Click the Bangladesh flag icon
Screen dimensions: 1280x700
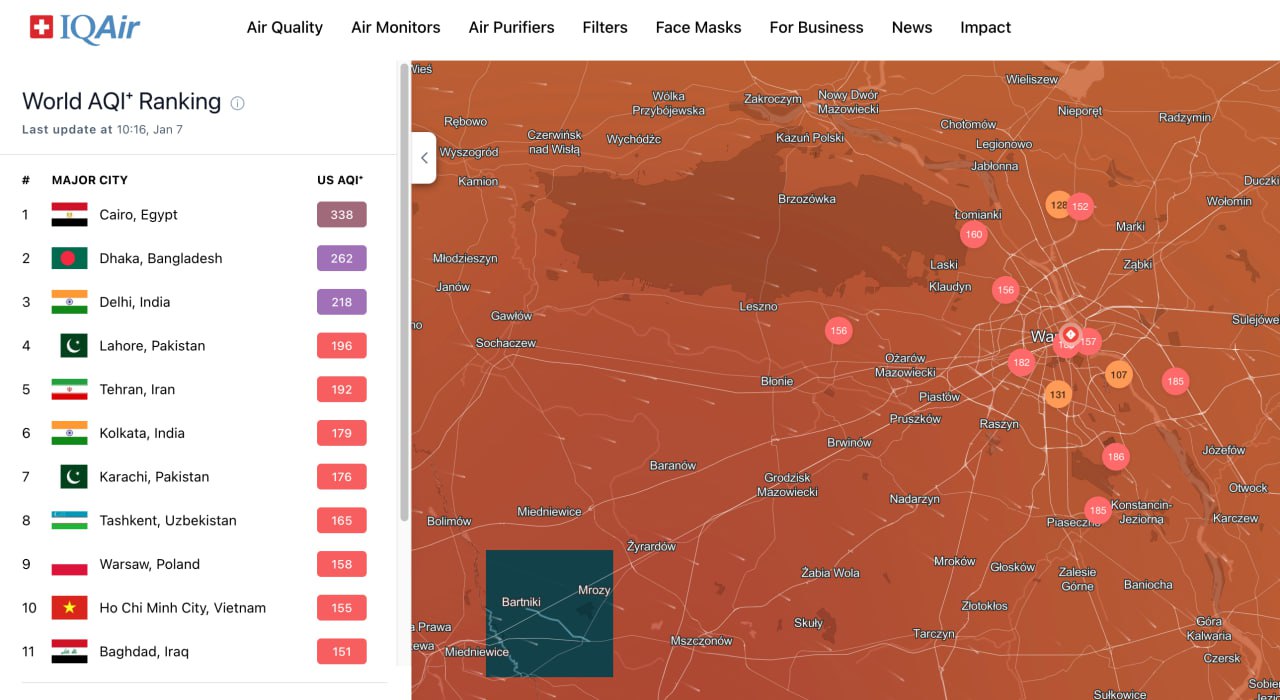point(70,258)
